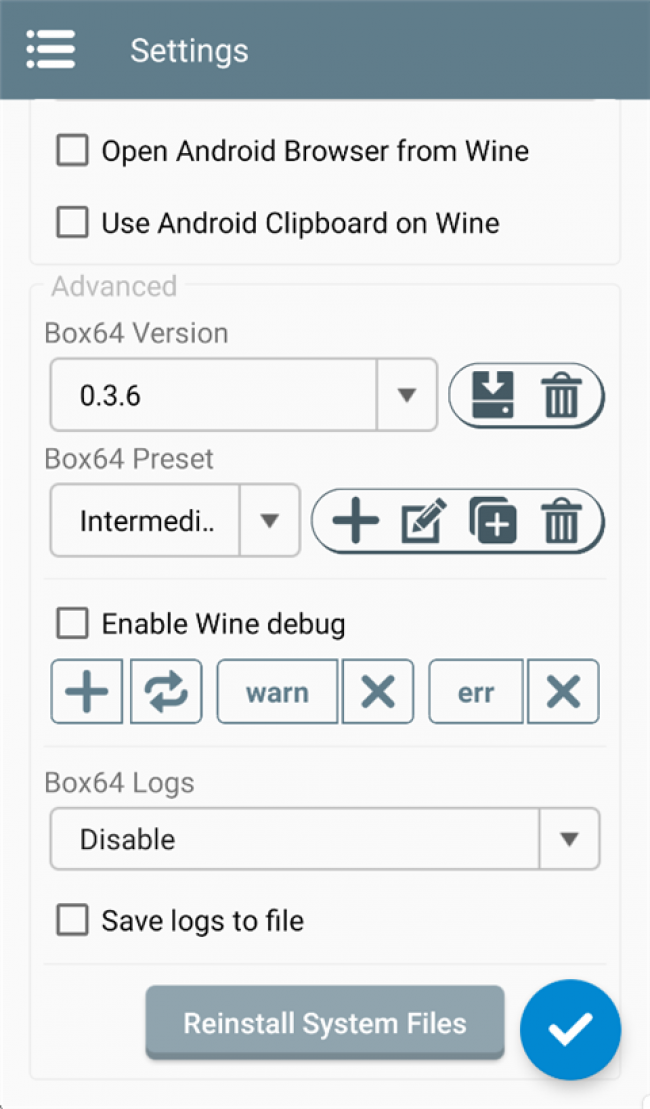Delete the Box64 preset
Viewport: 650px width, 1109px height.
[561, 521]
